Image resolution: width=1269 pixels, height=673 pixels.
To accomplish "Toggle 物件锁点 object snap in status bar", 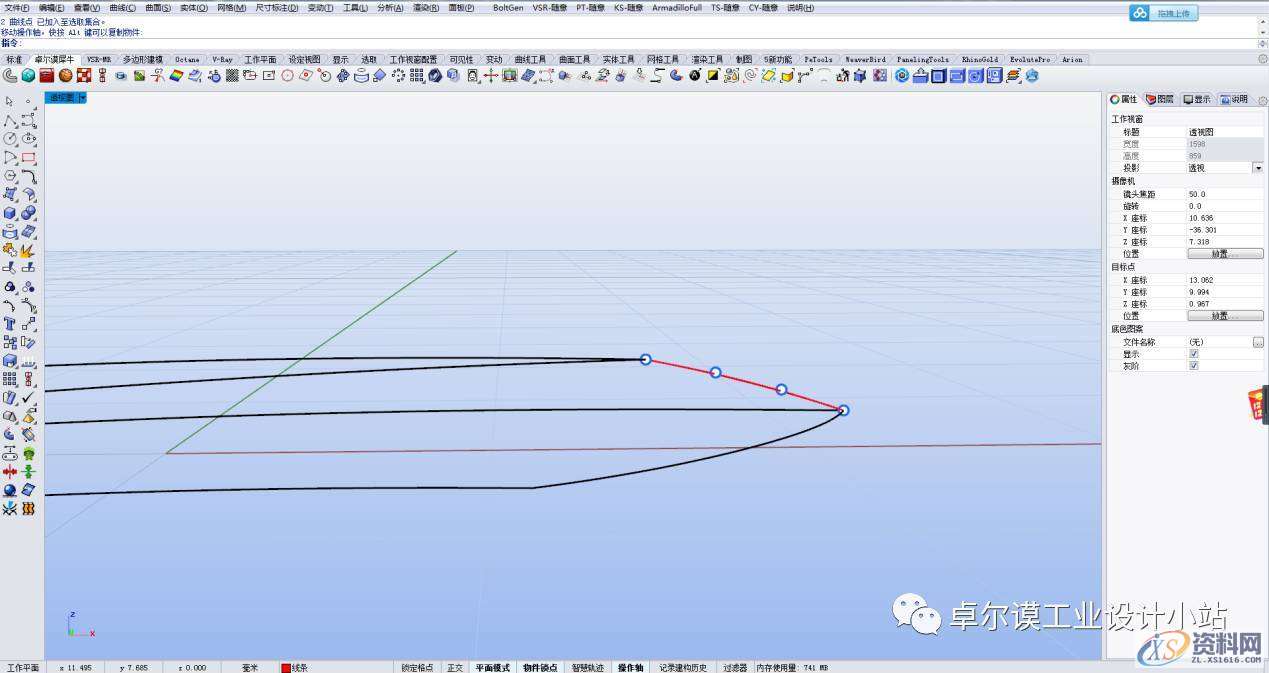I will pyautogui.click(x=539, y=667).
